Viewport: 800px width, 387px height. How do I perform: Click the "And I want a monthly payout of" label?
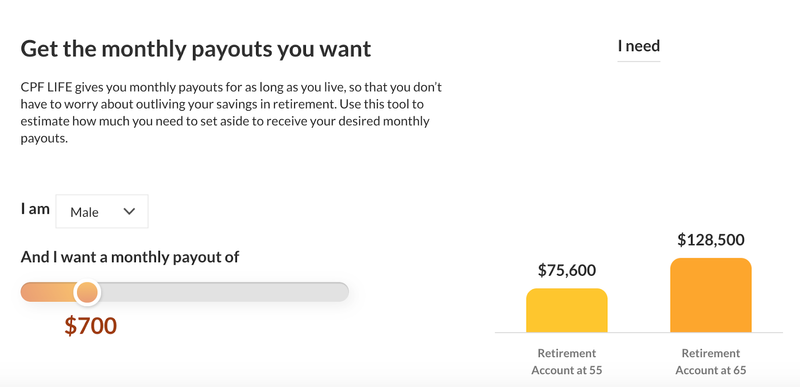click(130, 257)
